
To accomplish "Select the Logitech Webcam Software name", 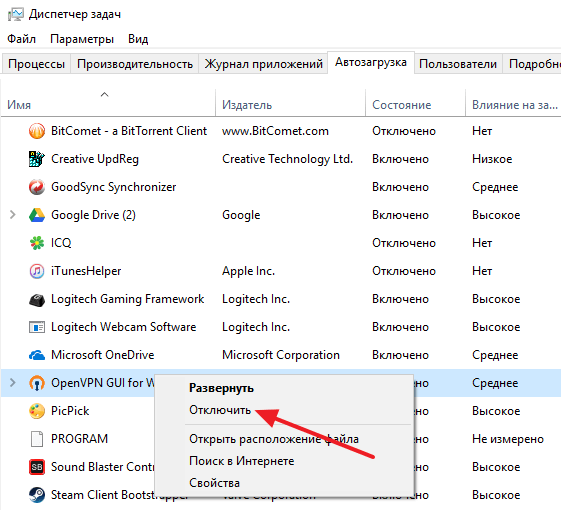I will pyautogui.click(x=123, y=327).
